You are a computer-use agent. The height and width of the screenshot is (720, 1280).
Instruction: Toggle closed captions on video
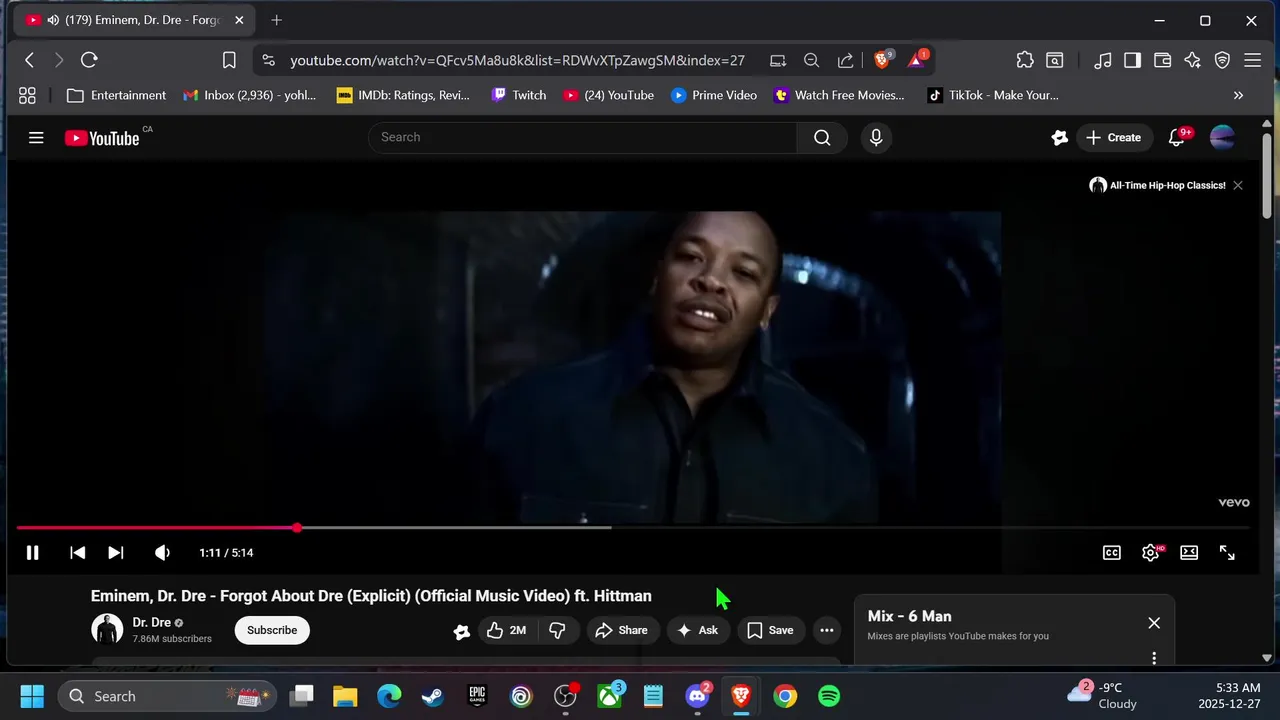pos(1112,552)
